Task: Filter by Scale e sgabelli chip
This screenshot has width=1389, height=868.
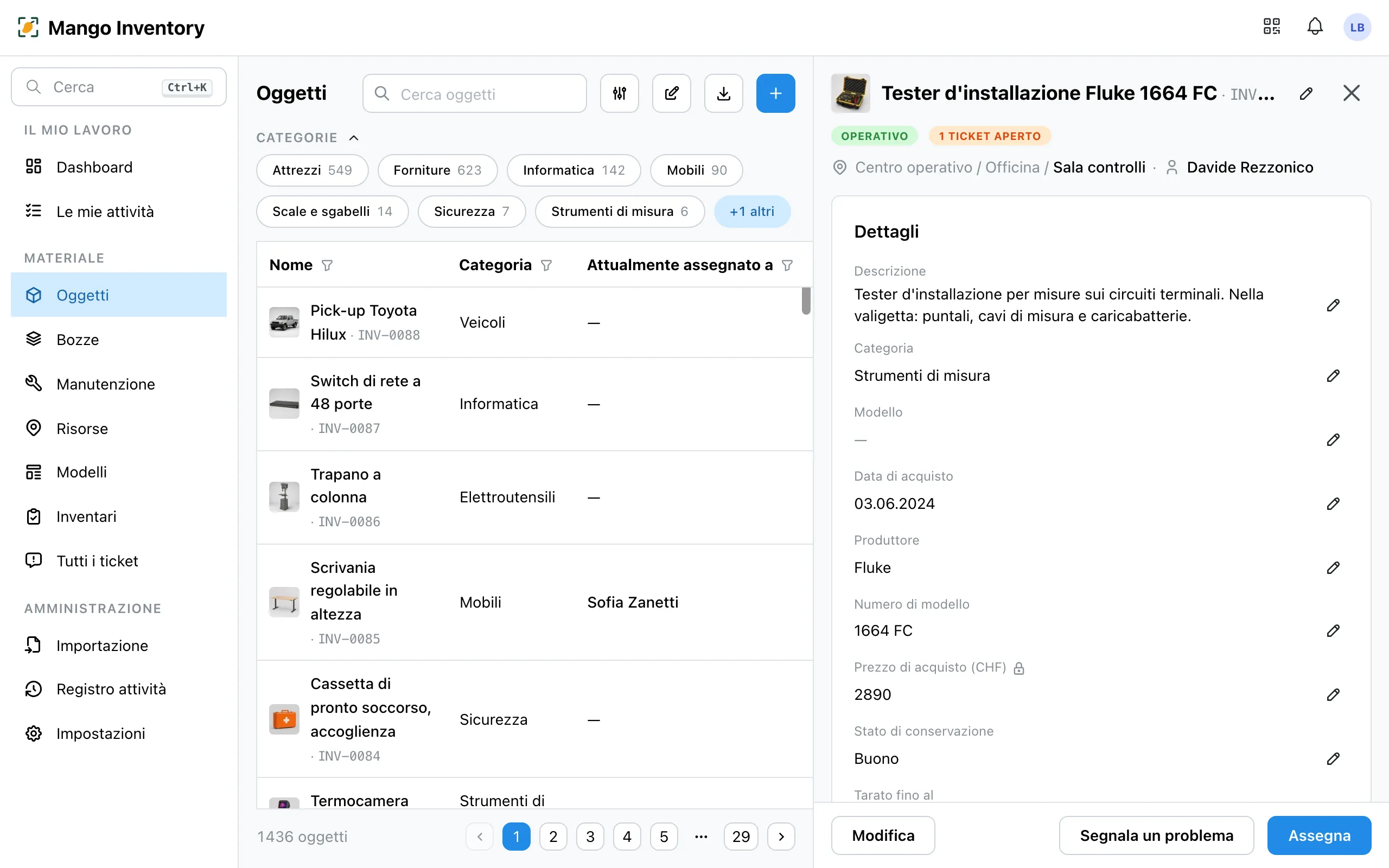Action: click(x=332, y=211)
